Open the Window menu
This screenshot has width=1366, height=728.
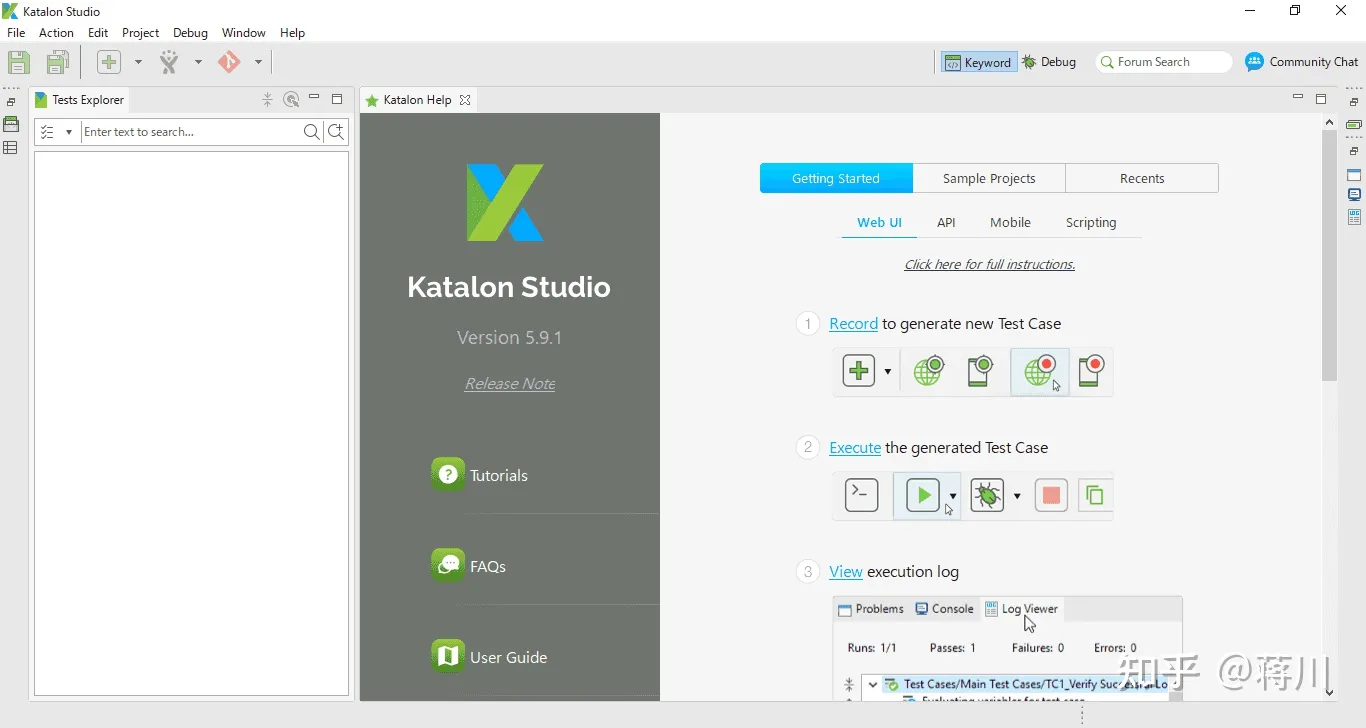[x=244, y=33]
